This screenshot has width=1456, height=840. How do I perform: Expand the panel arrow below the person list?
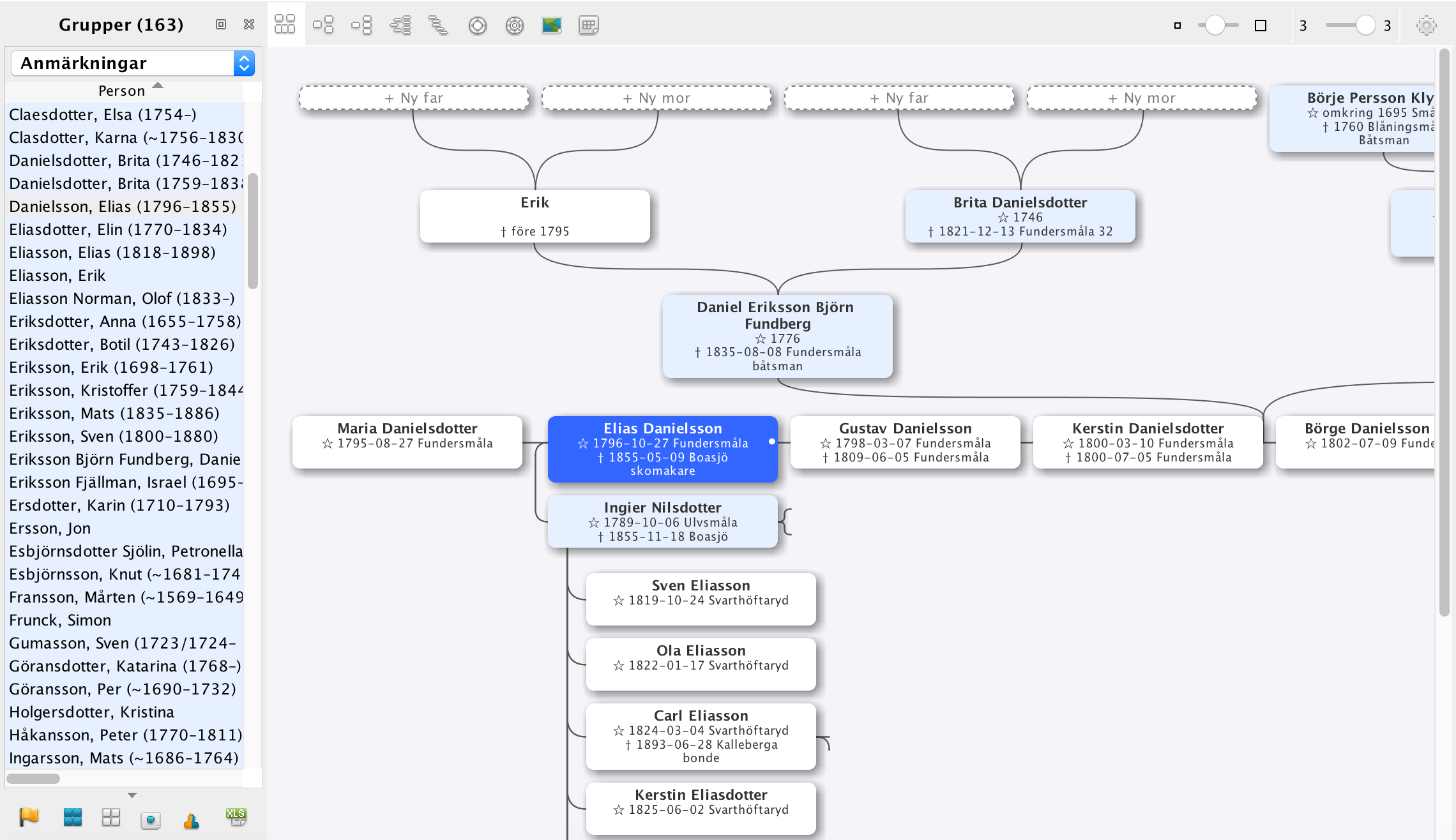(132, 795)
